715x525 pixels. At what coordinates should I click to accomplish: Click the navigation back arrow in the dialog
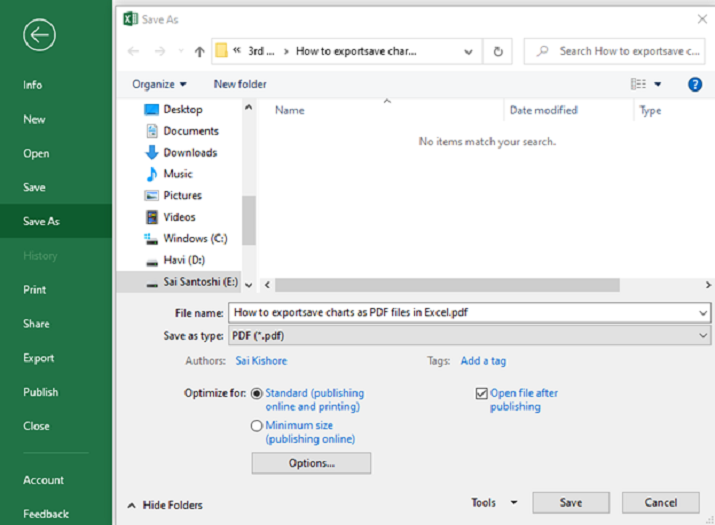[x=133, y=51]
